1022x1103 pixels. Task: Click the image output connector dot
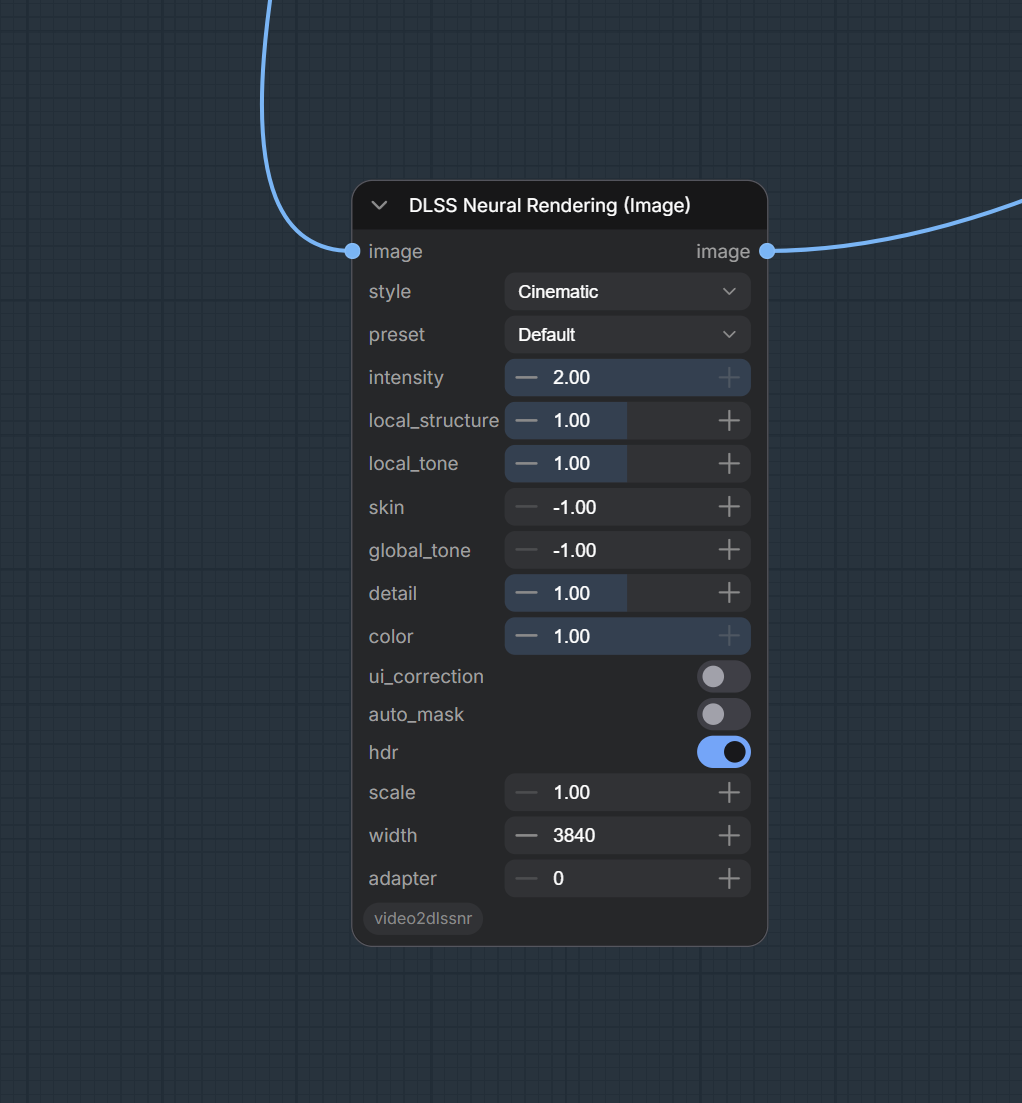pos(767,251)
